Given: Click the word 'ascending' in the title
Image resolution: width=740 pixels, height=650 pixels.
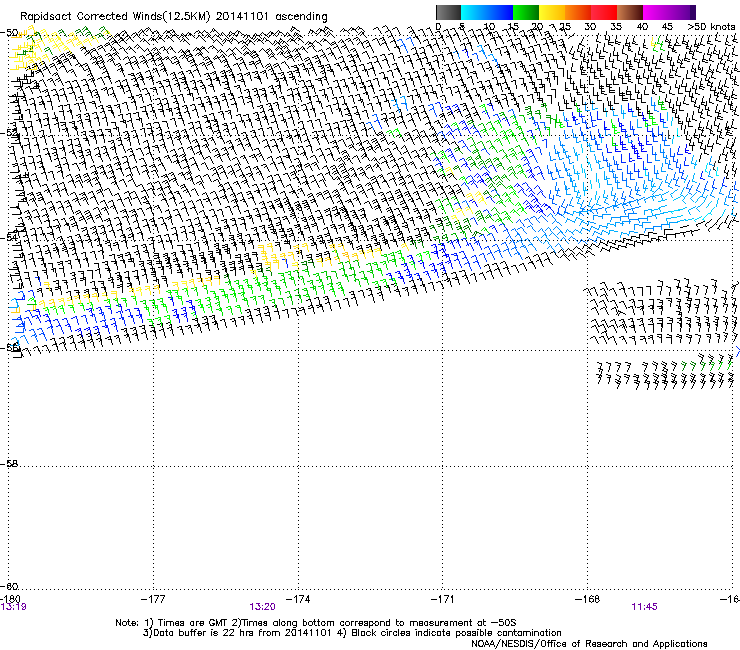Looking at the screenshot, I should point(301,17).
